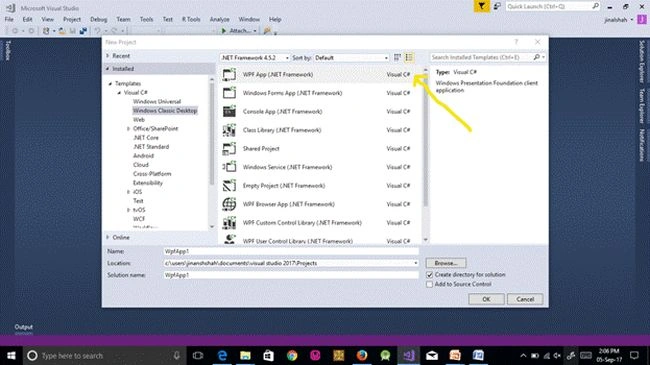
Task: Open the Tools menu
Action: (146, 19)
